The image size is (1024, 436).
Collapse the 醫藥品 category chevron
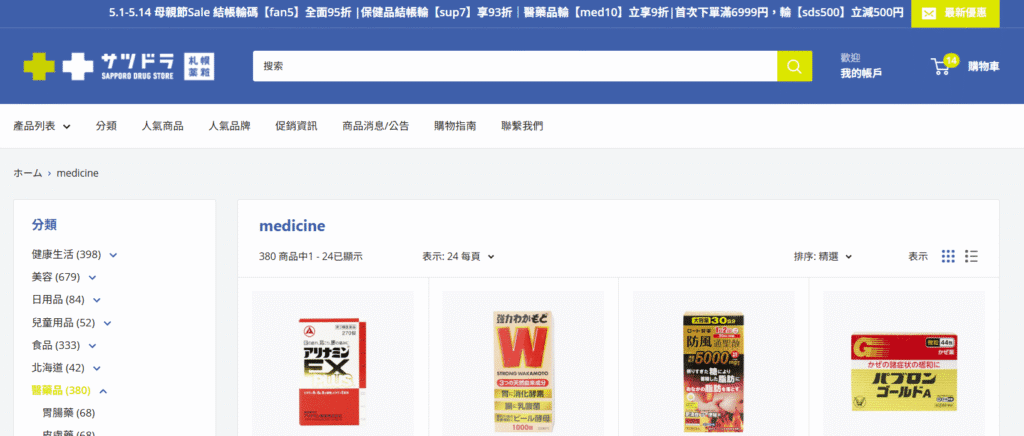tap(103, 391)
